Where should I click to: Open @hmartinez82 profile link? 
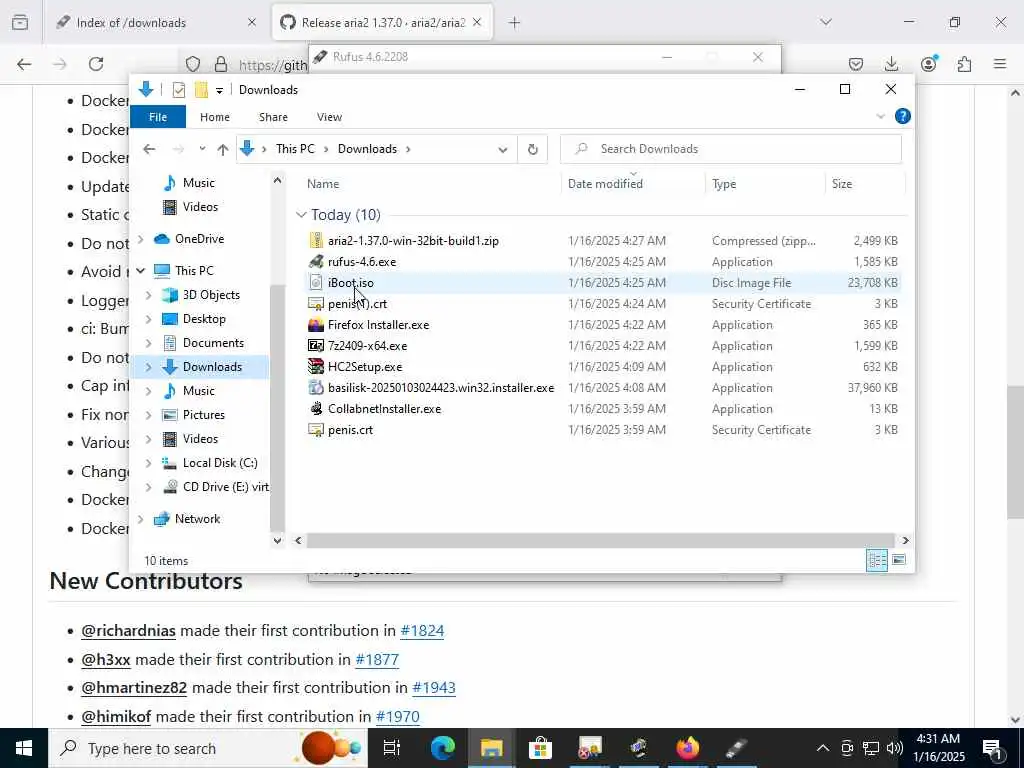point(134,688)
